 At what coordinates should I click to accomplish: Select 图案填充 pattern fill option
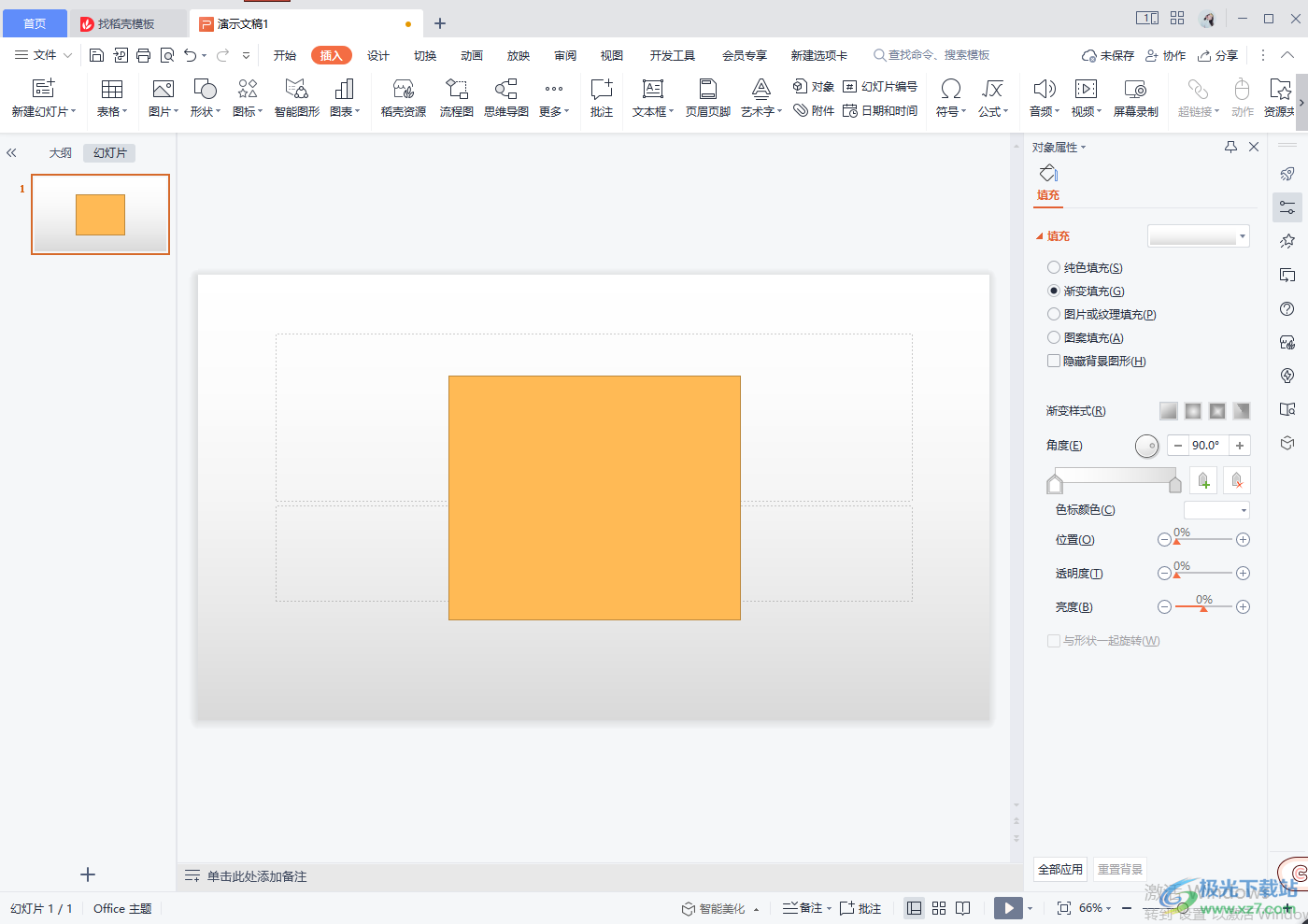pyautogui.click(x=1054, y=337)
